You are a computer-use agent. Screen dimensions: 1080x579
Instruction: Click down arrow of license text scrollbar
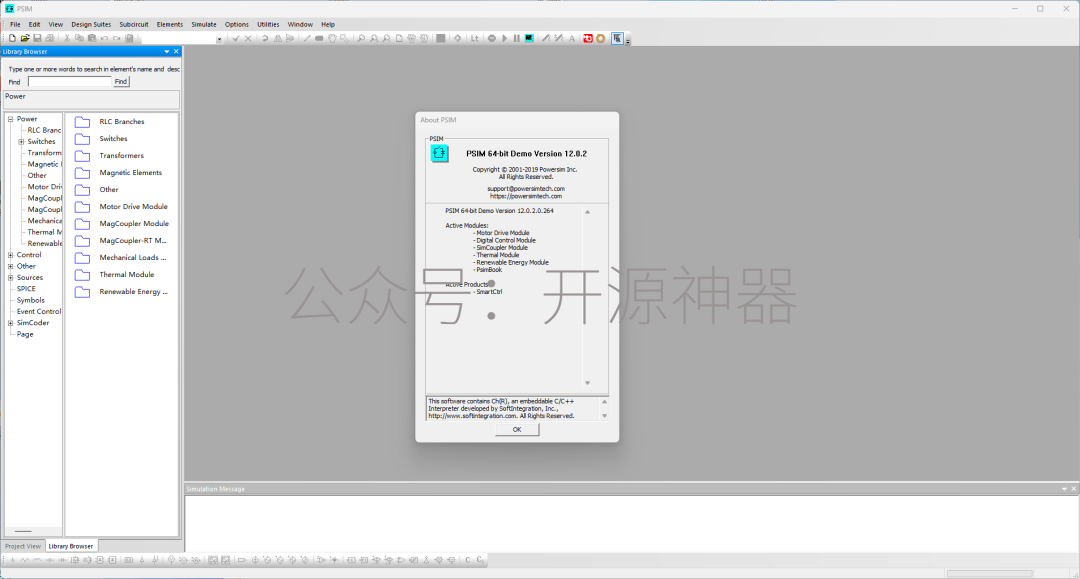point(605,416)
